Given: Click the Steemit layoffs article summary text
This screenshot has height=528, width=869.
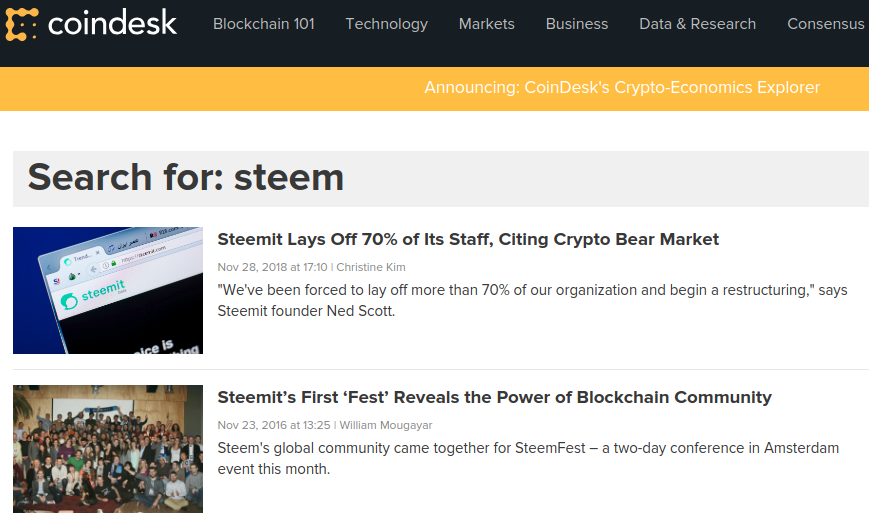Looking at the screenshot, I should point(533,300).
